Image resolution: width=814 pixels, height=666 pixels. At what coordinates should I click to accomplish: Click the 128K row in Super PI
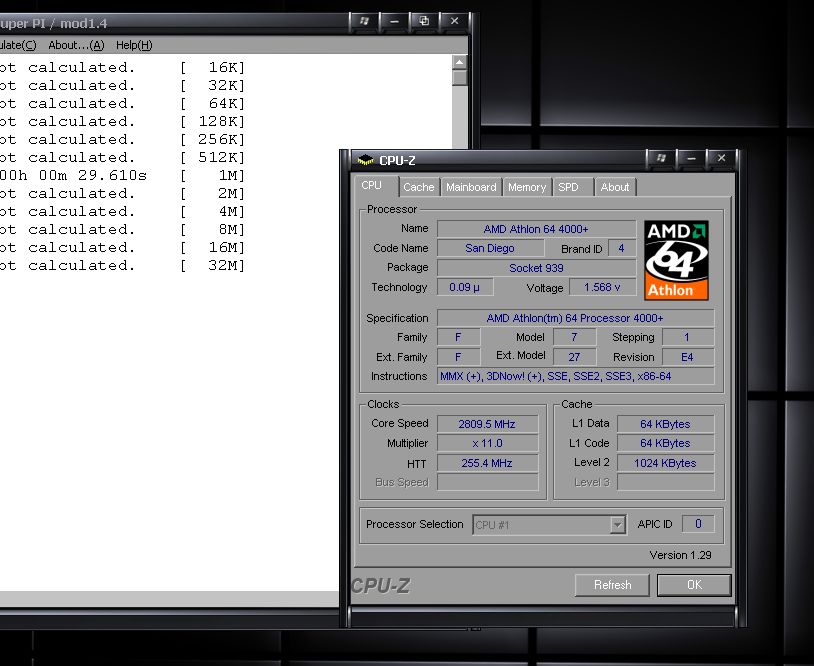[122, 121]
